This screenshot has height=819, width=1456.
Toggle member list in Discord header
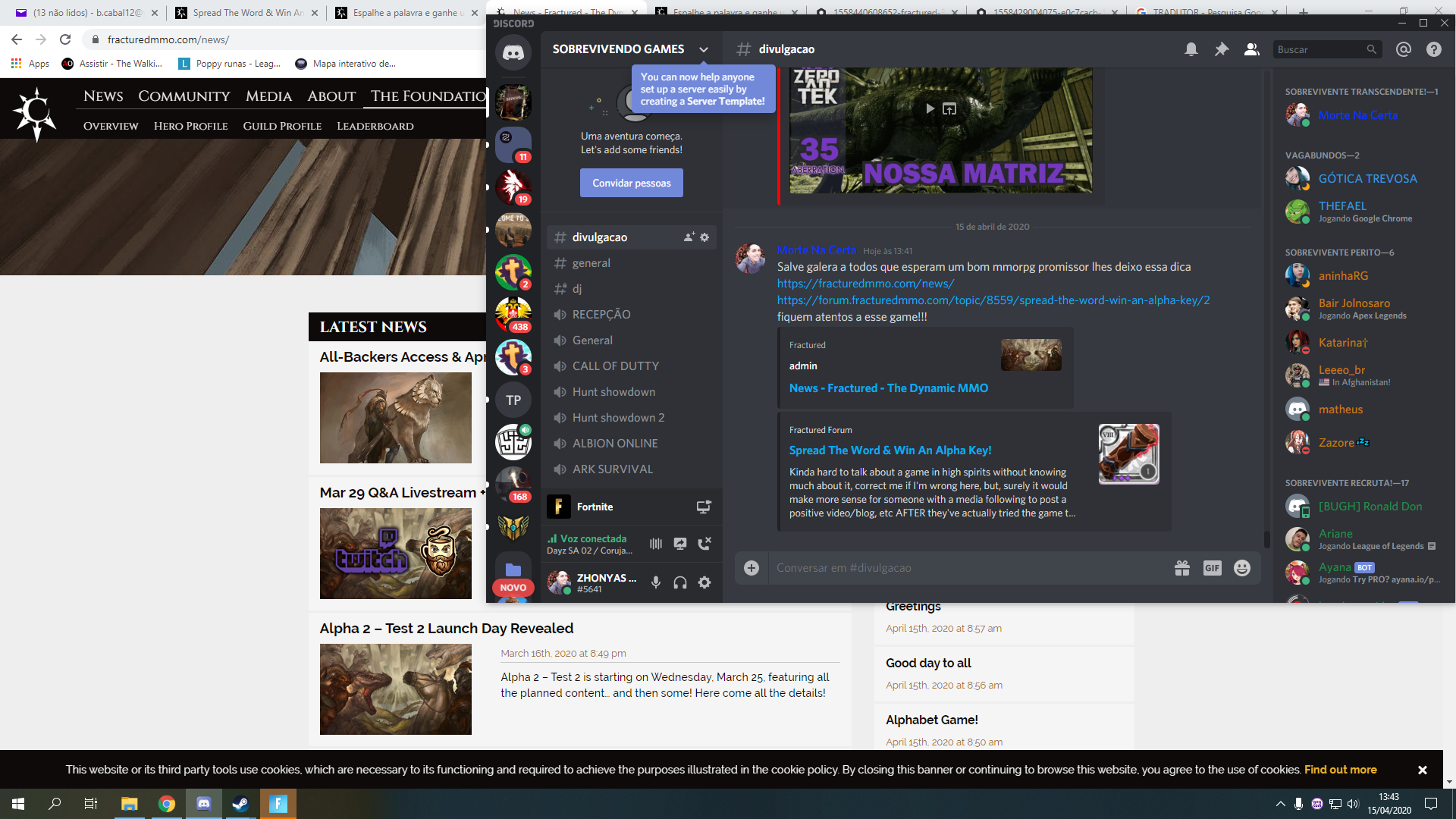(x=1252, y=49)
